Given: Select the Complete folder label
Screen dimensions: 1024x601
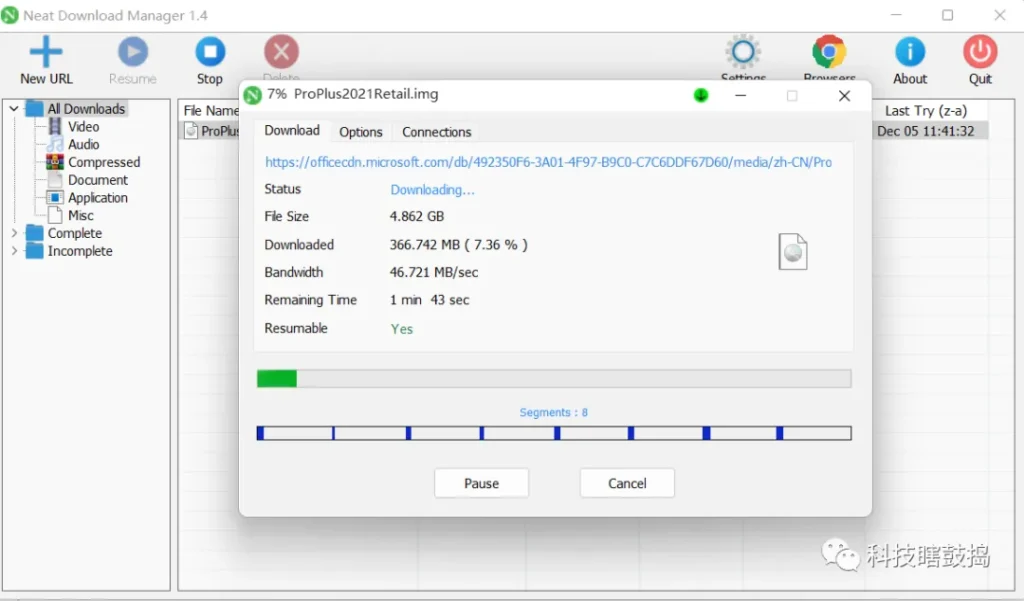Looking at the screenshot, I should [x=74, y=233].
